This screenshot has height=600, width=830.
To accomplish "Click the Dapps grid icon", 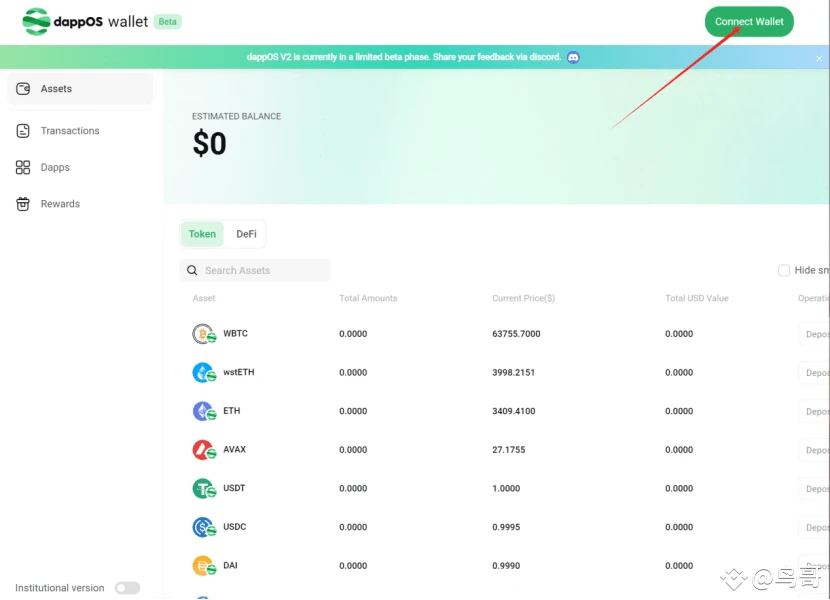I will [x=23, y=167].
